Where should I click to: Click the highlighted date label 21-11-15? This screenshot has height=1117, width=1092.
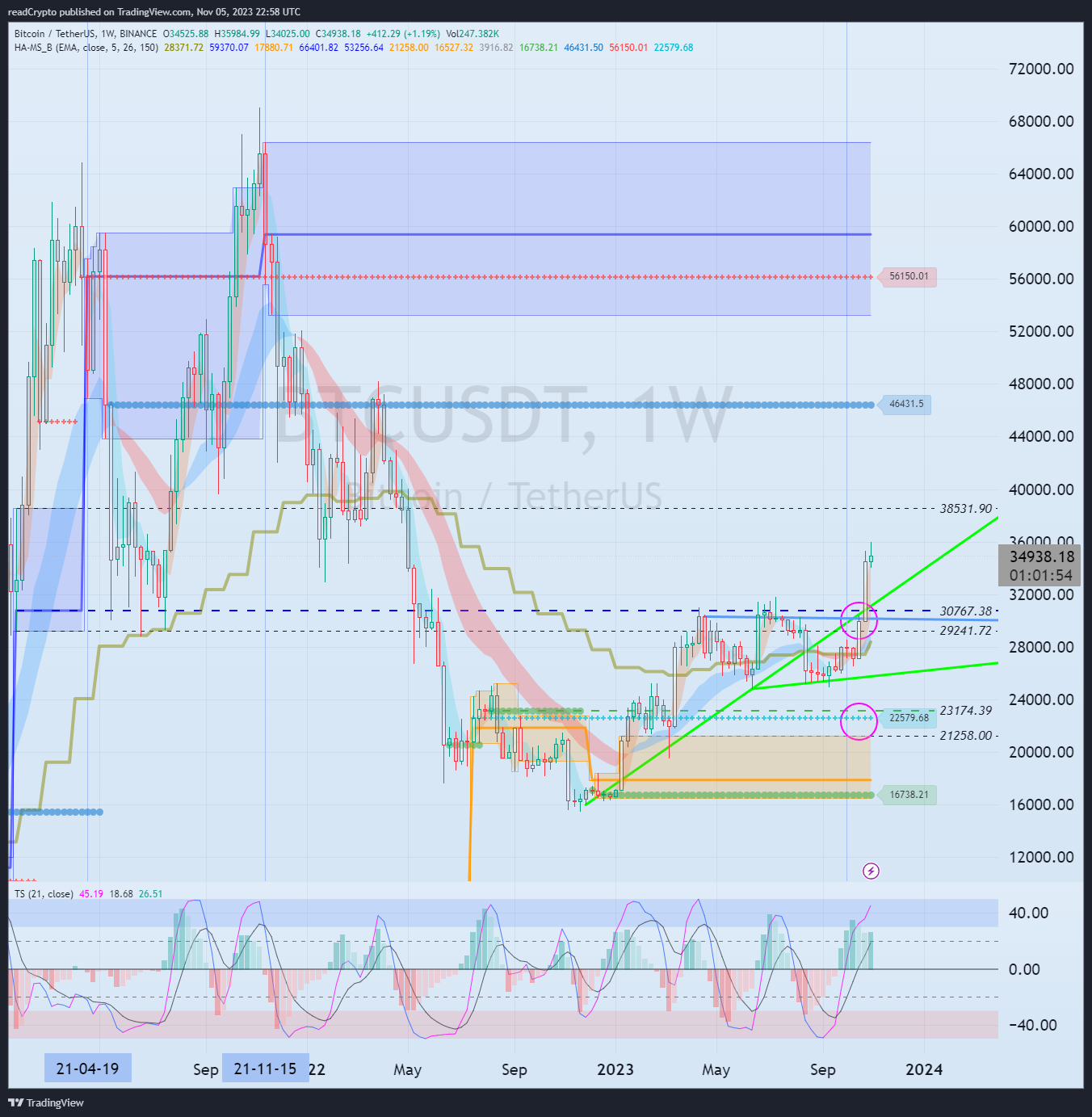point(265,1069)
